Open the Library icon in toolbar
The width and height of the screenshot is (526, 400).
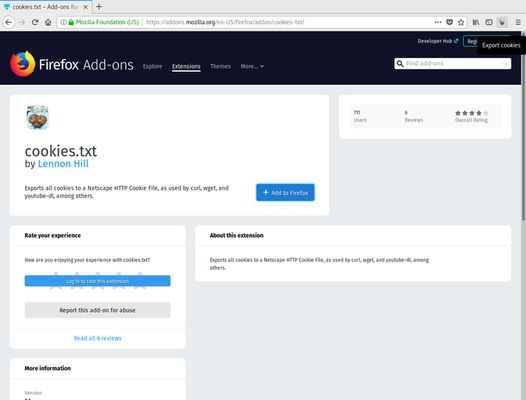click(x=476, y=22)
